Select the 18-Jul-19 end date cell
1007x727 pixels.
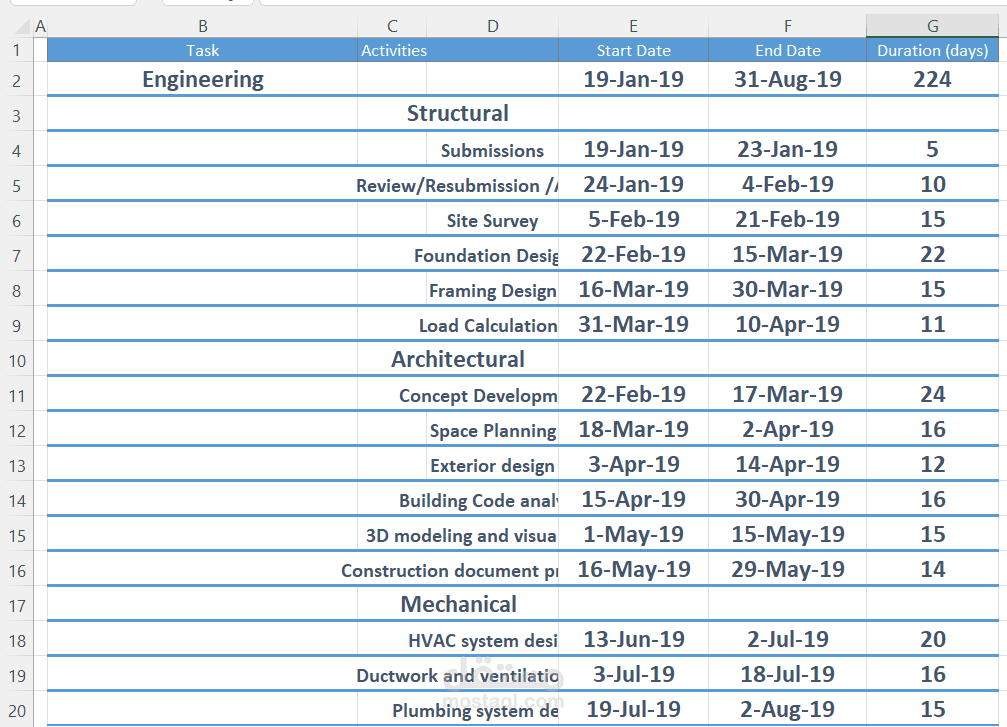coord(787,674)
